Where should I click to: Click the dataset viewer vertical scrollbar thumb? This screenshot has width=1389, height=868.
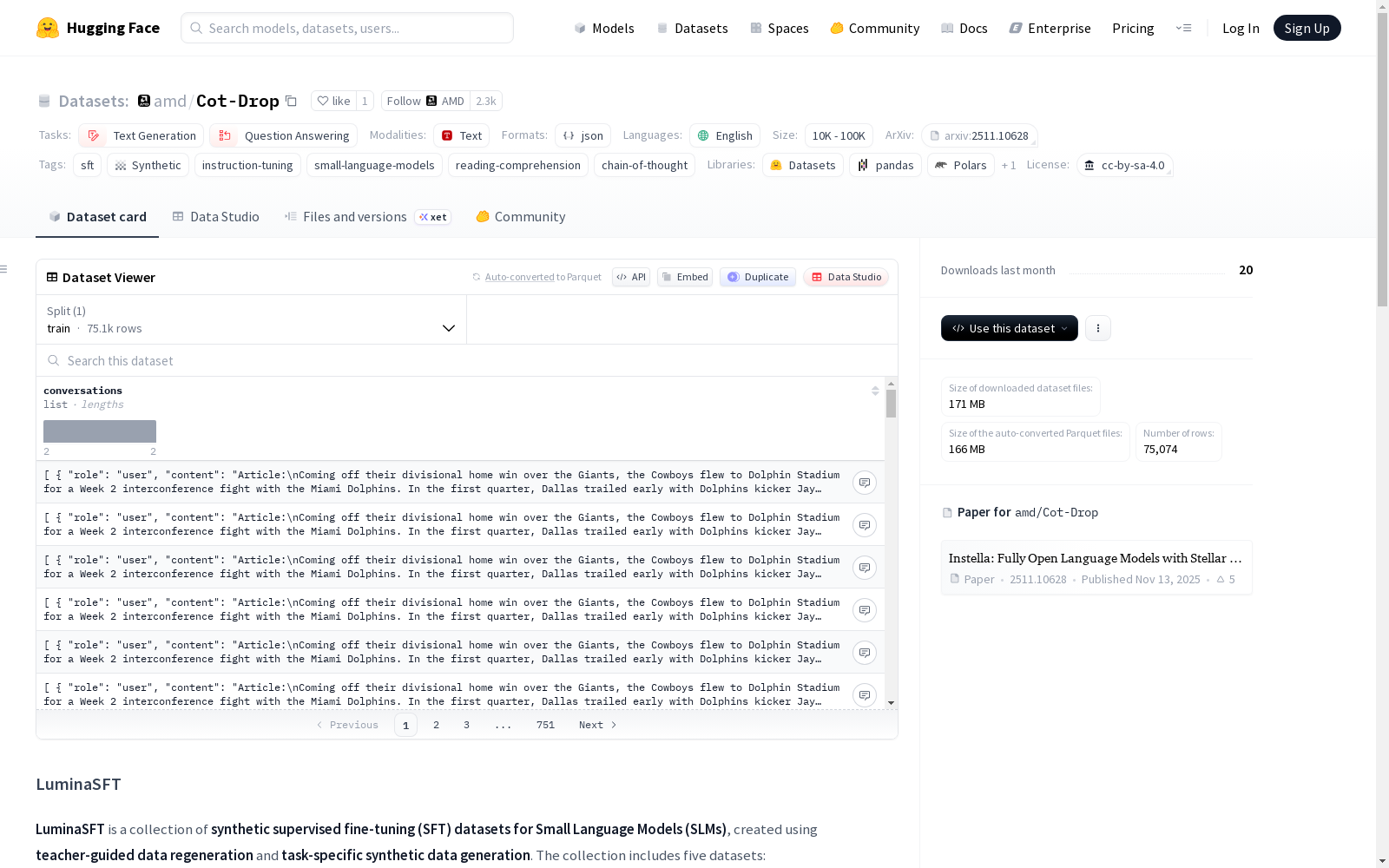point(891,404)
